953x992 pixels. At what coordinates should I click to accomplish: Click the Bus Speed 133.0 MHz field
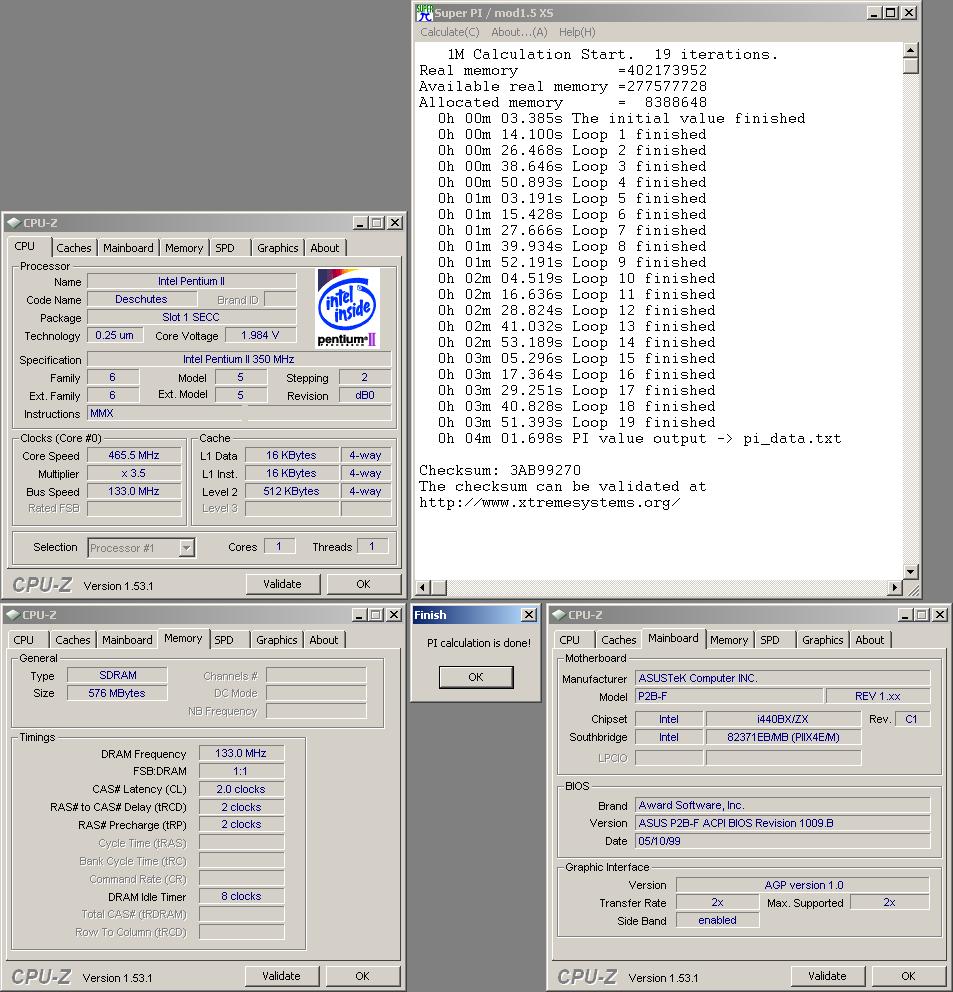134,491
